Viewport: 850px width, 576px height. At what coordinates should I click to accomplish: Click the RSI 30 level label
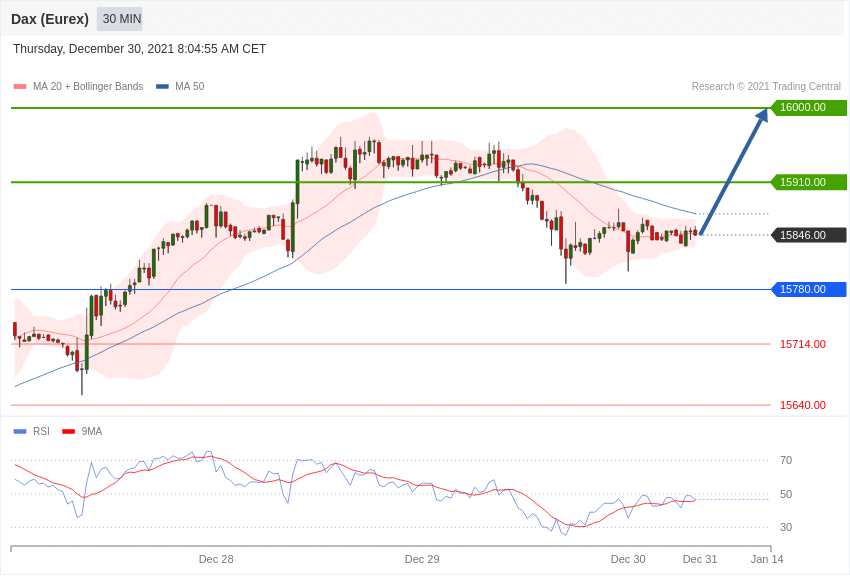(x=785, y=527)
